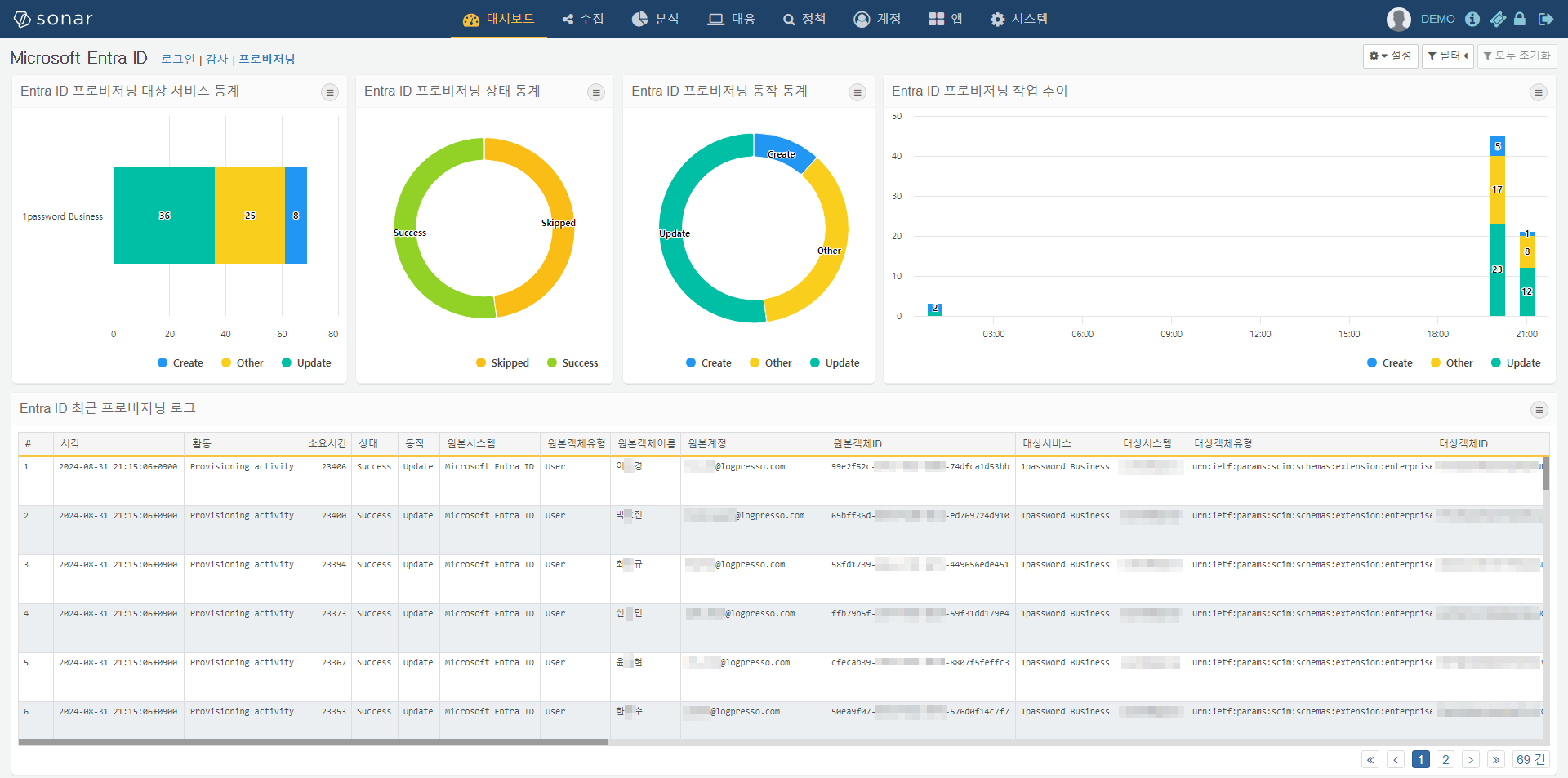Click the ticket icon in header
1568x778 pixels.
(x=1498, y=19)
